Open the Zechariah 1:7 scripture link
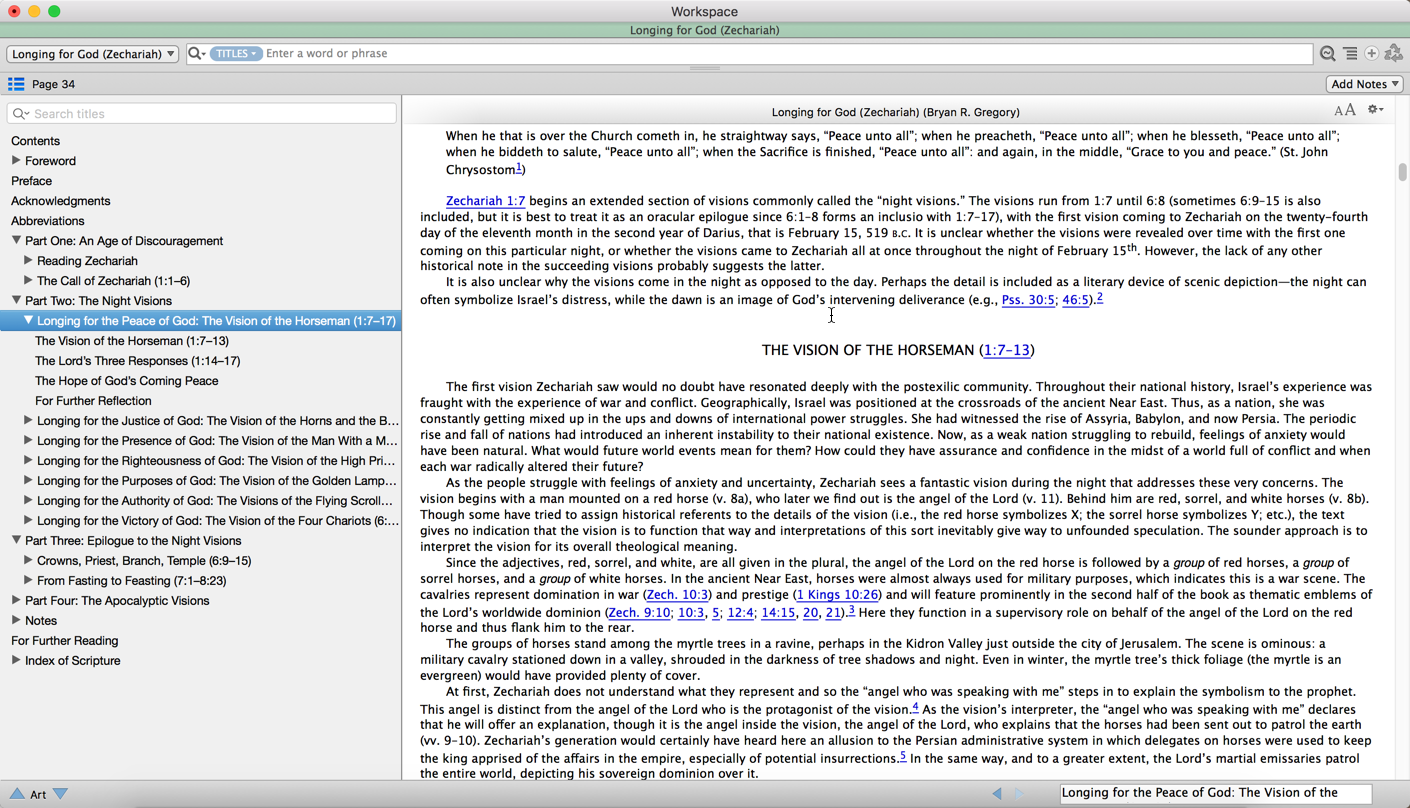The image size is (1410, 808). click(x=485, y=201)
